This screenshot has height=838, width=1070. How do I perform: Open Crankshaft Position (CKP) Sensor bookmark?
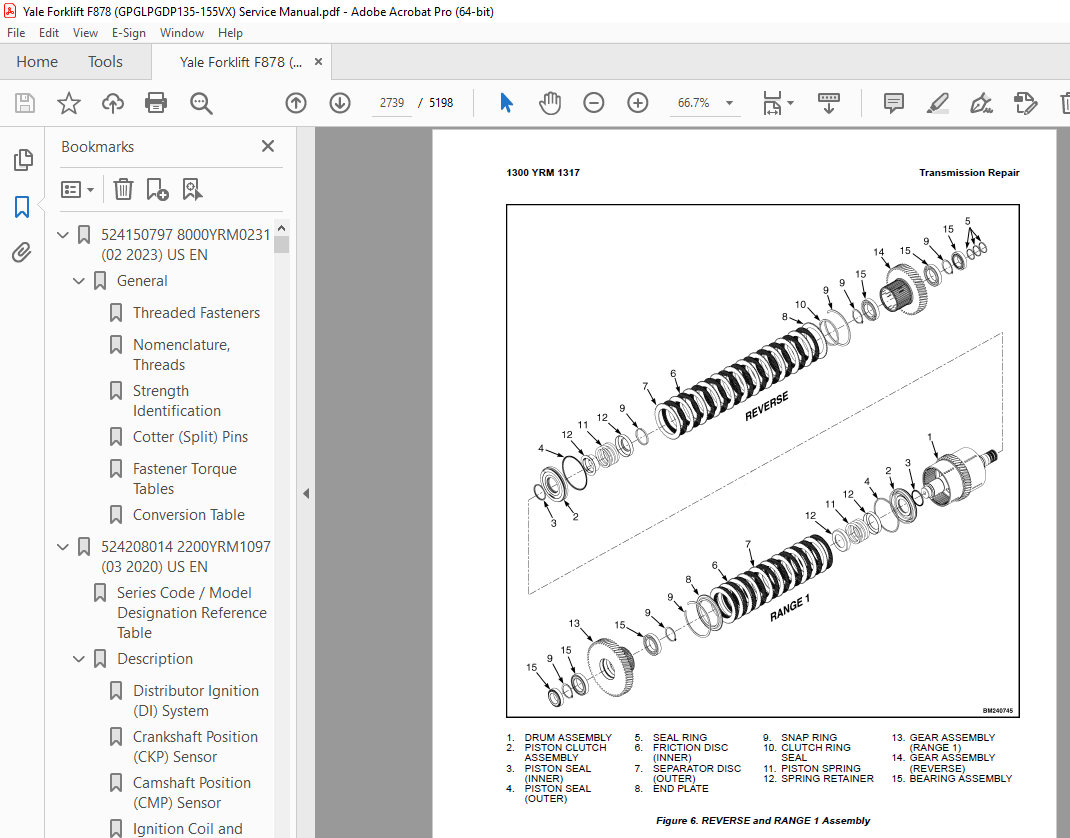[x=195, y=747]
